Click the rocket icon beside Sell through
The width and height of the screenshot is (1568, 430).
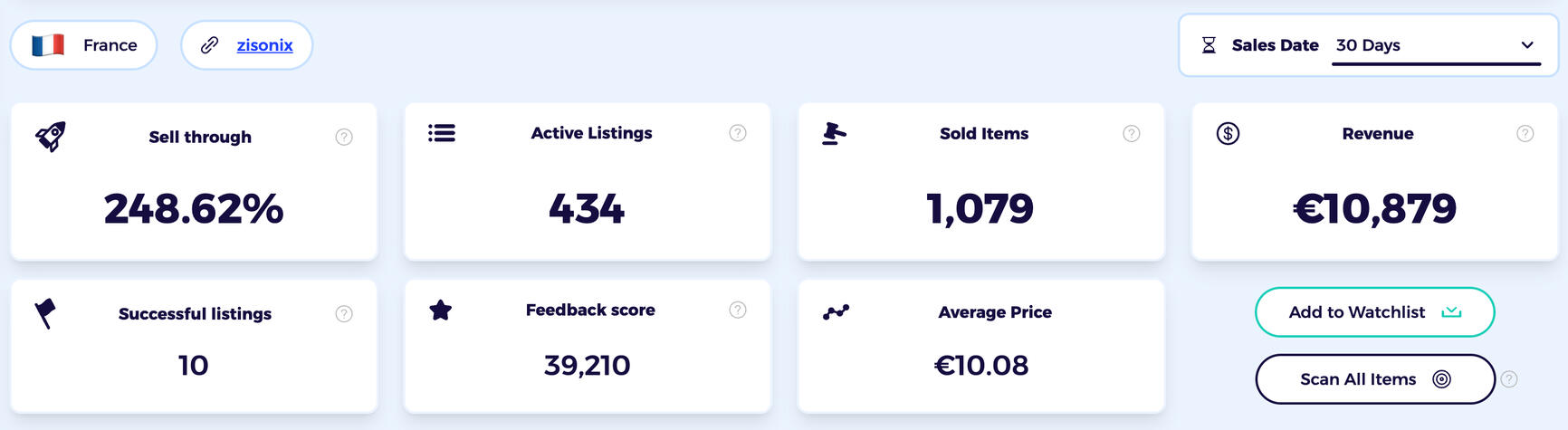pyautogui.click(x=51, y=137)
